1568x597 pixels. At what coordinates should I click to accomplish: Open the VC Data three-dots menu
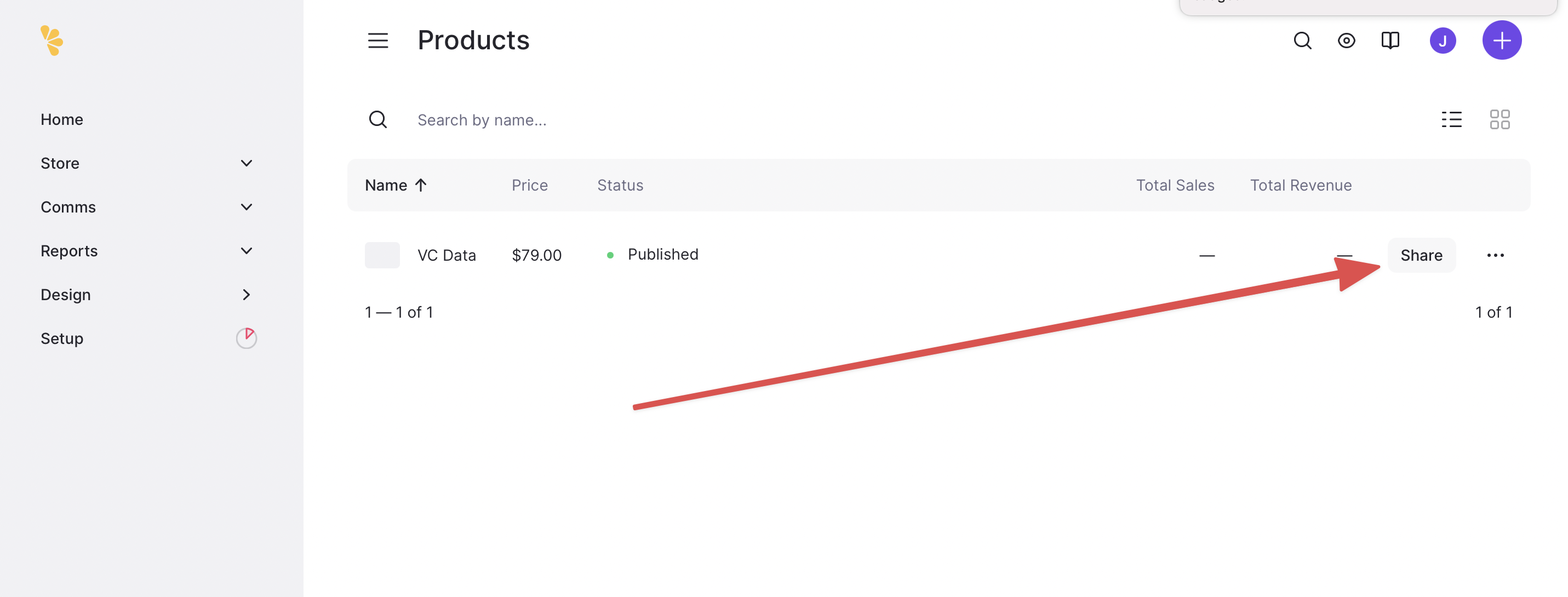coord(1495,255)
